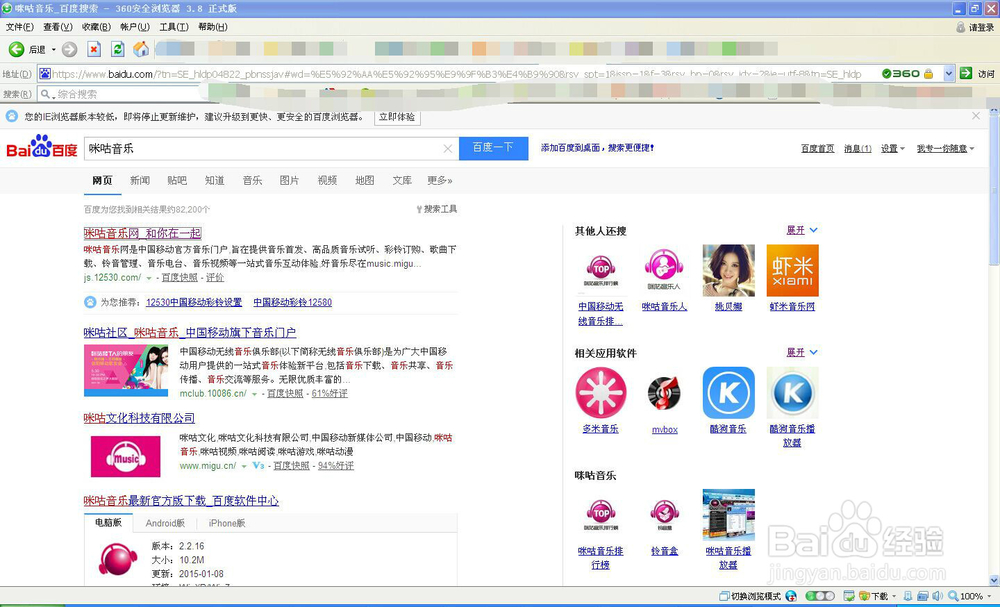The image size is (1000, 607).
Task: Click the orange 虾米 xiami icon
Action: (792, 270)
